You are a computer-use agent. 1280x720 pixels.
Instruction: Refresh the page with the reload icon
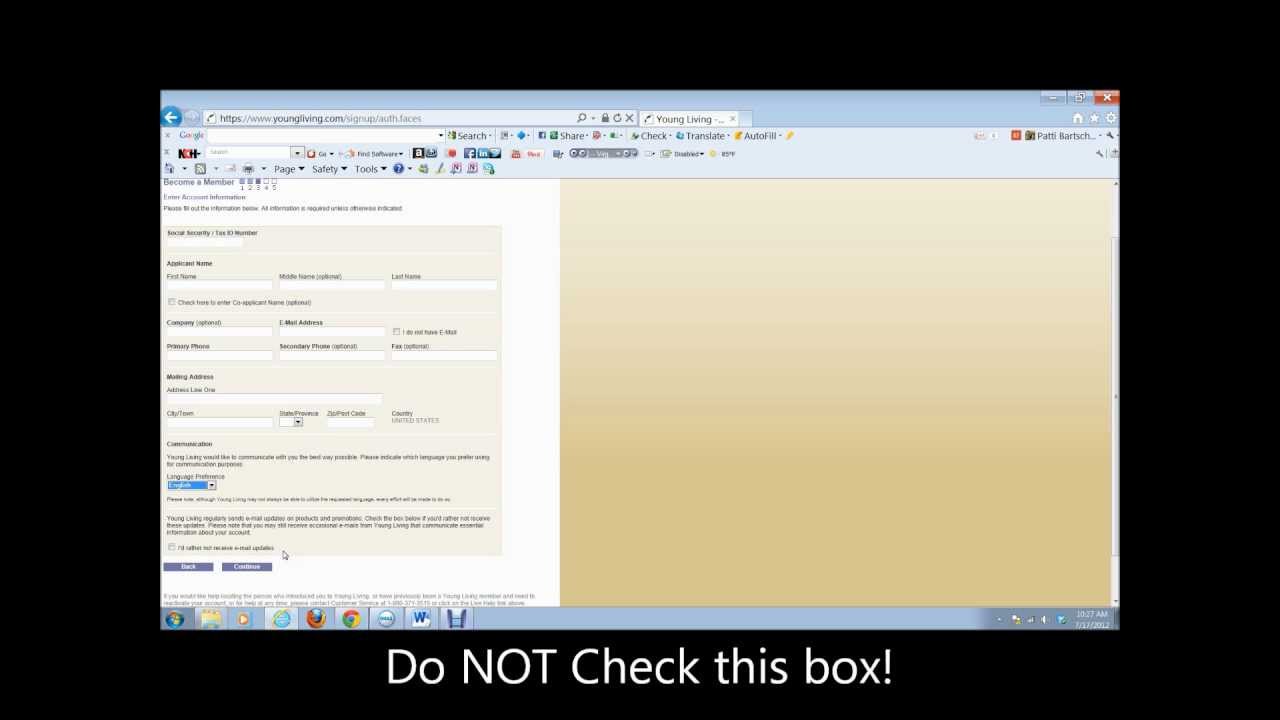click(x=617, y=118)
